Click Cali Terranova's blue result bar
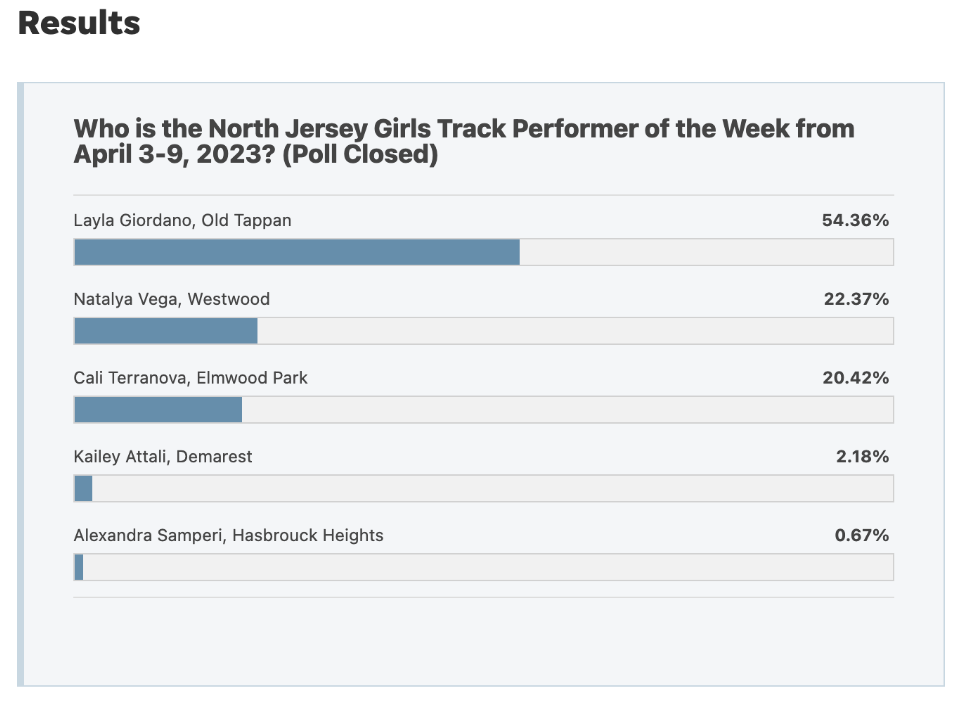 (158, 410)
